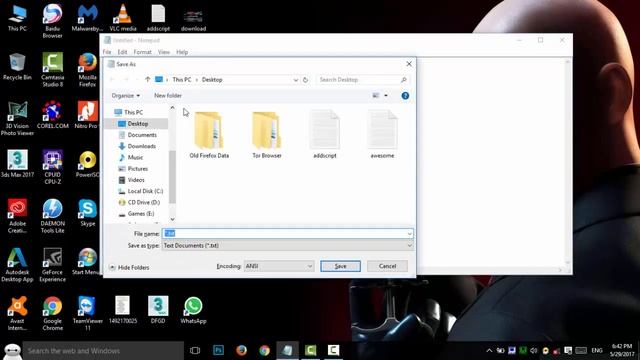This screenshot has width=640, height=360.
Task: Create a New folder
Action: (168, 96)
